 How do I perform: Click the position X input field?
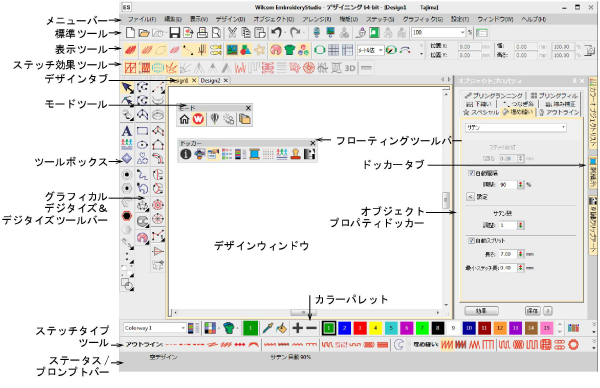point(469,46)
